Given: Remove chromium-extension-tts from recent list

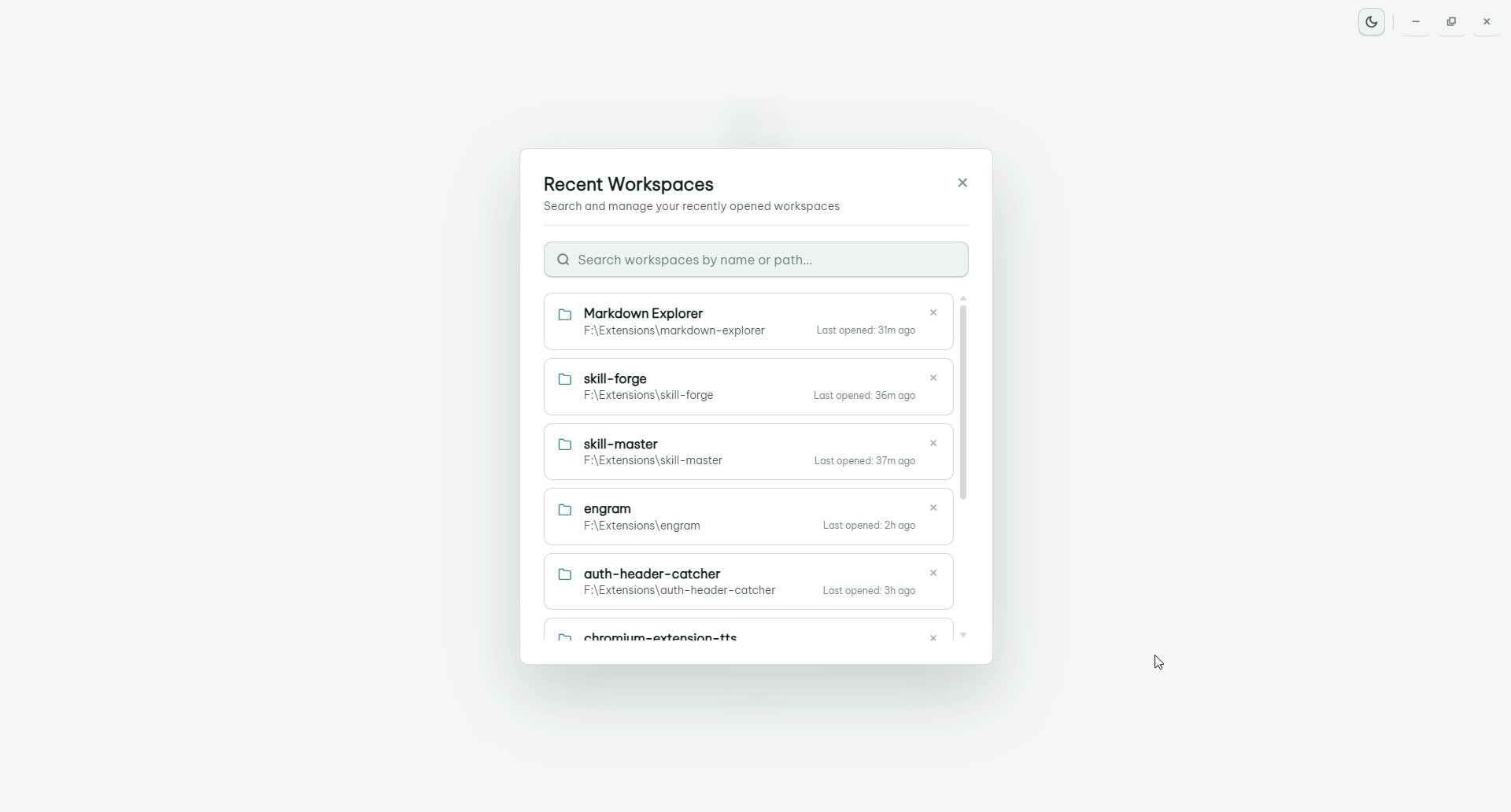Looking at the screenshot, I should [934, 637].
